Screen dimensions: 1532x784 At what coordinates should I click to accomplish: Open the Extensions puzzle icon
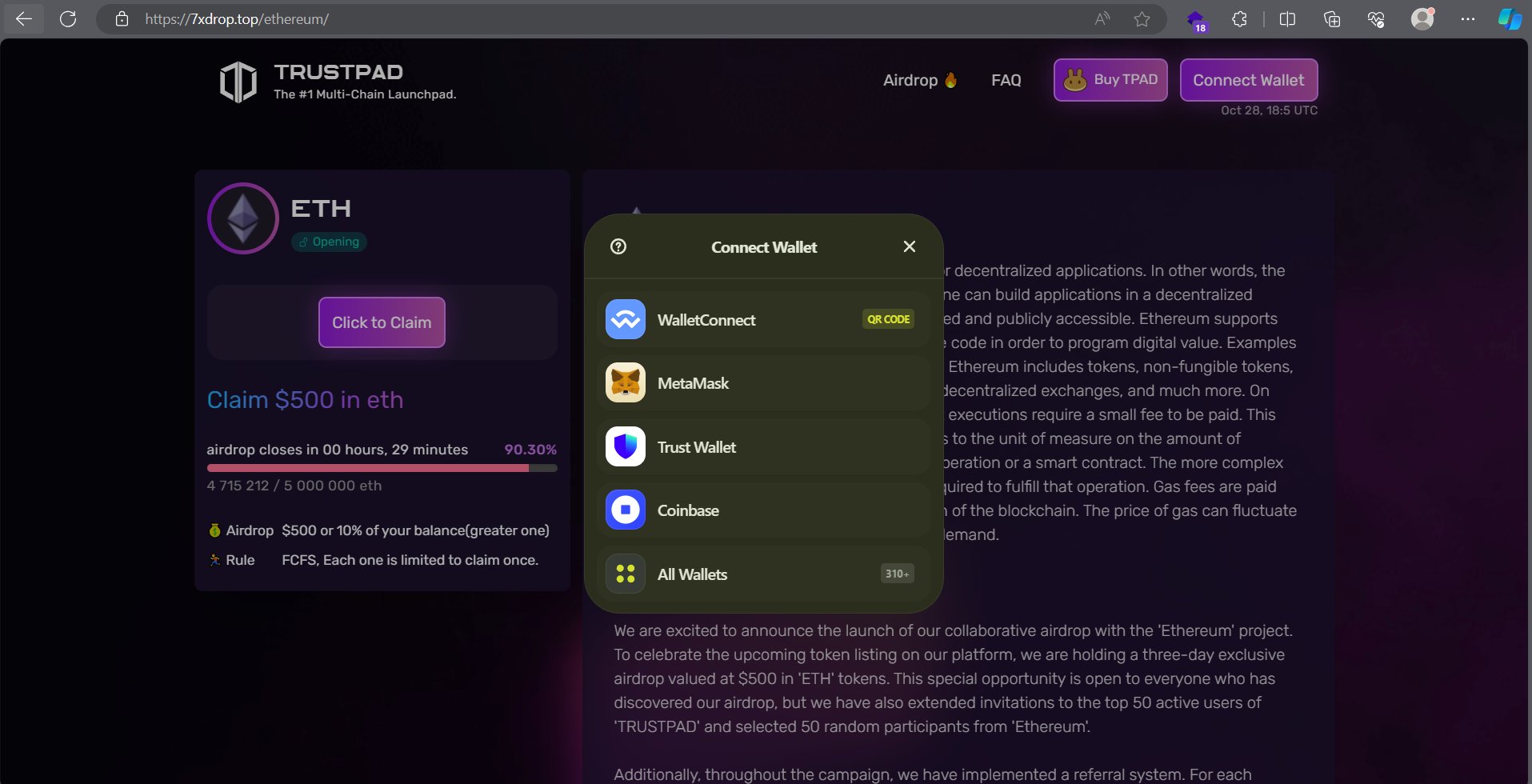(1239, 18)
